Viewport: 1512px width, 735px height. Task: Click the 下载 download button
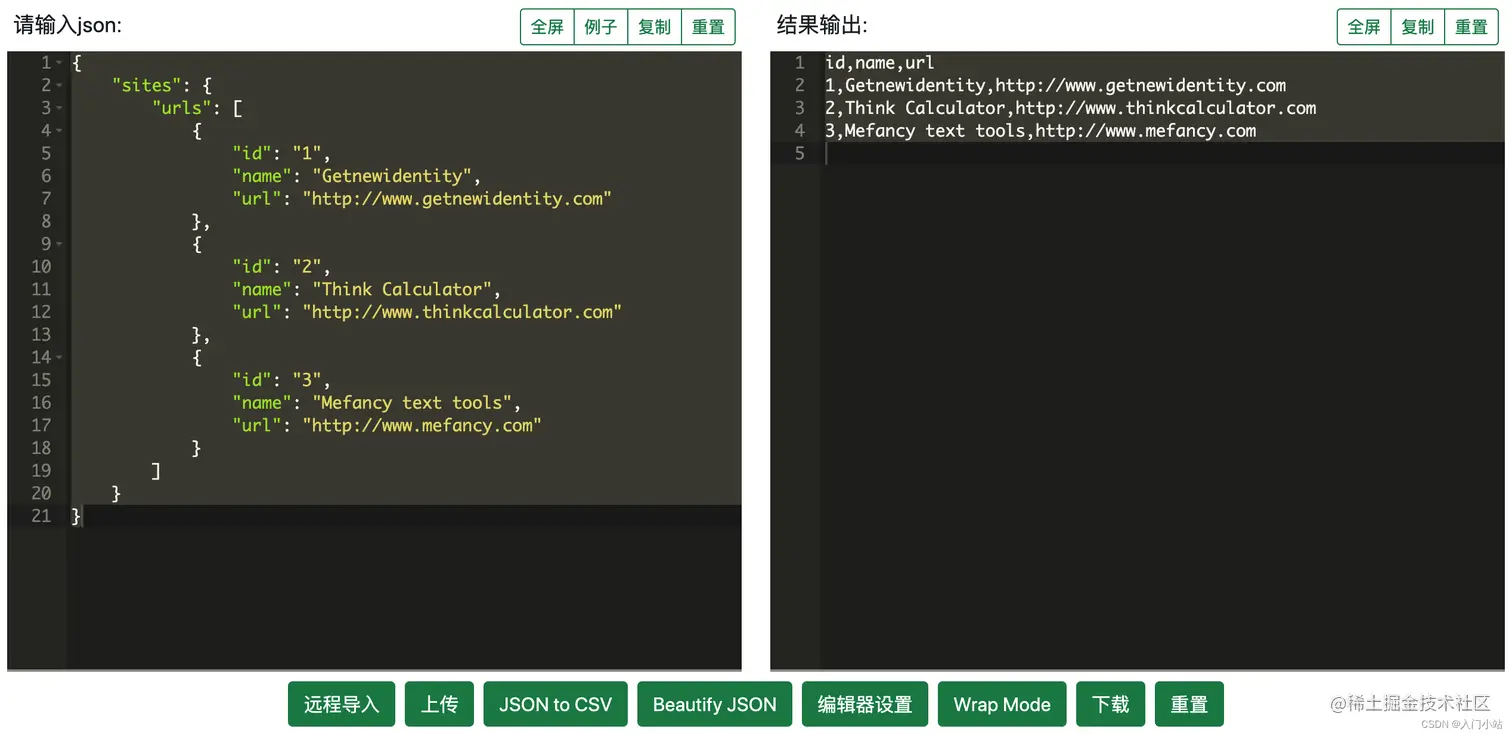[x=1110, y=704]
